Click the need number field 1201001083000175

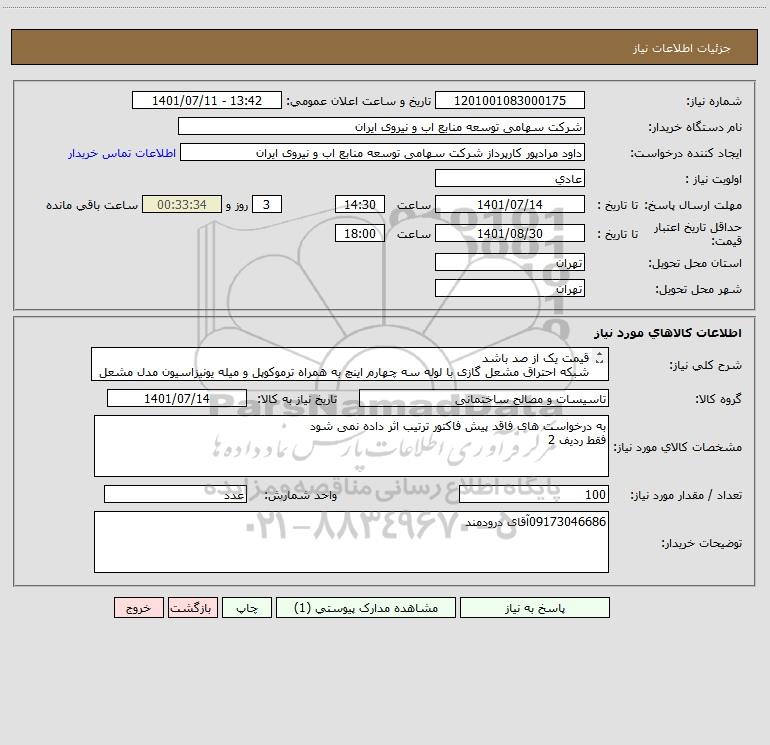coord(510,100)
